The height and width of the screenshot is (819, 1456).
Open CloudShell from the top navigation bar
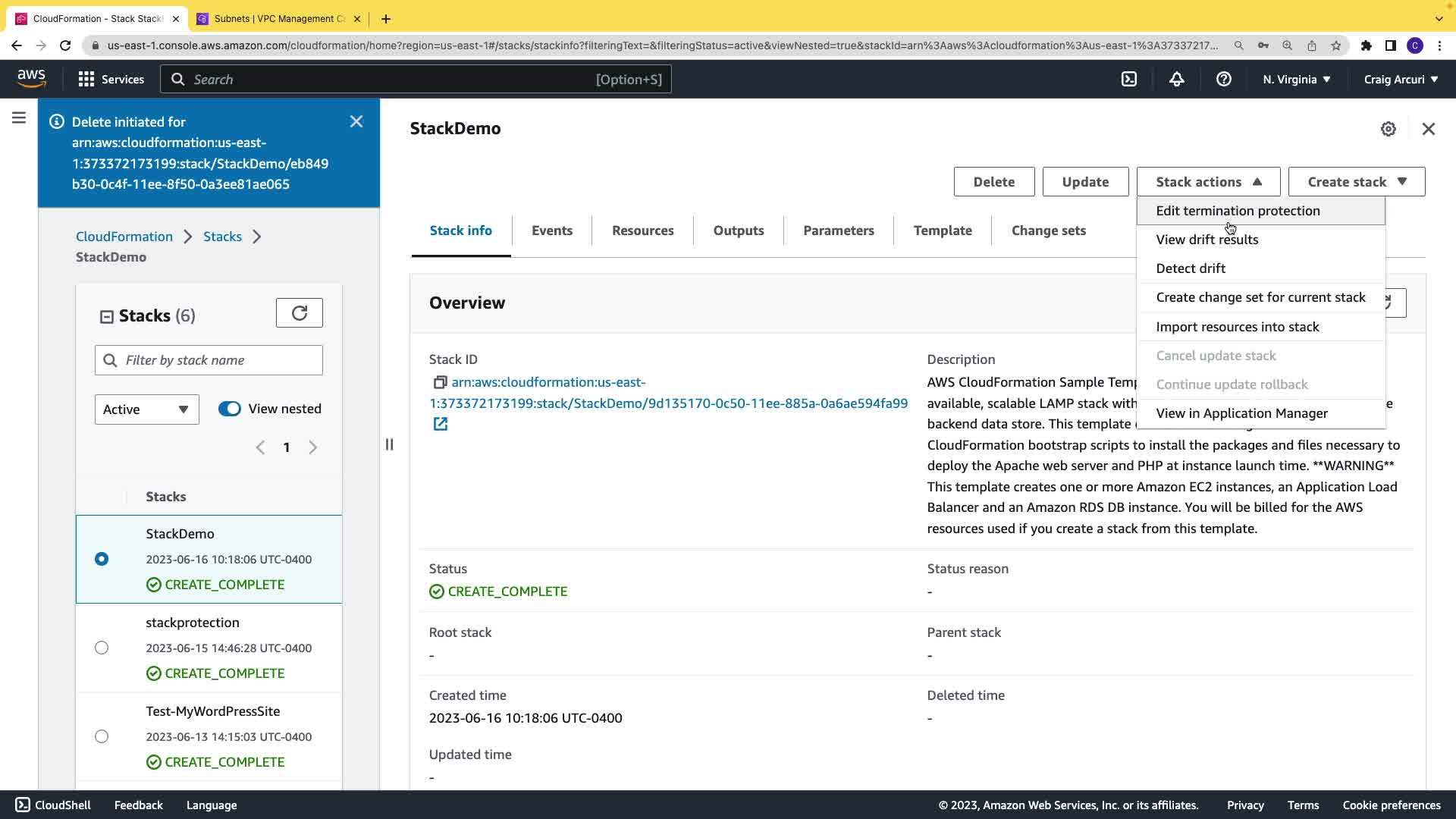point(1129,79)
